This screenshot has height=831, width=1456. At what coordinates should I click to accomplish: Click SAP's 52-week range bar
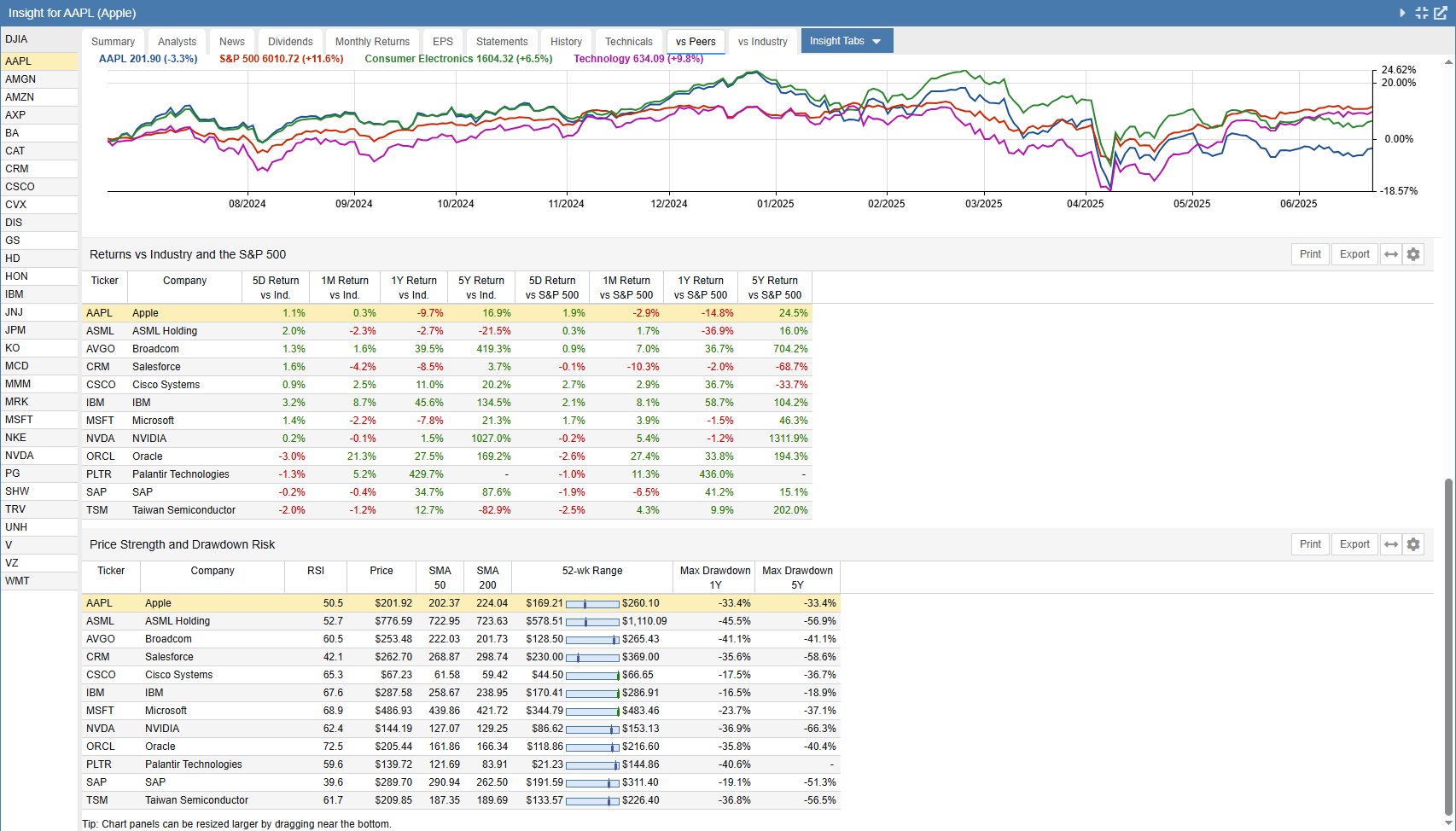coord(592,782)
